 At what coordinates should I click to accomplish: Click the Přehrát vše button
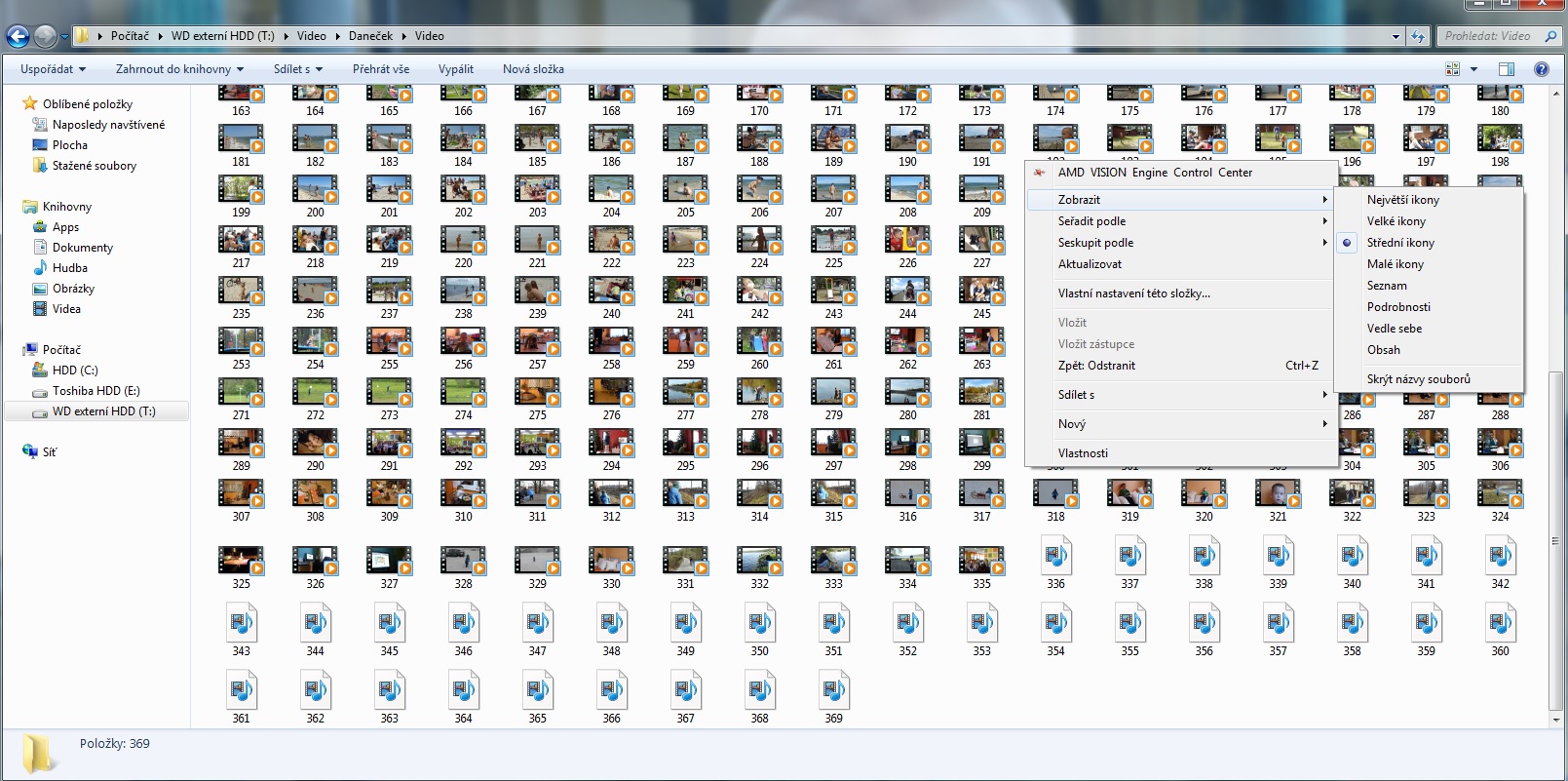click(x=381, y=69)
